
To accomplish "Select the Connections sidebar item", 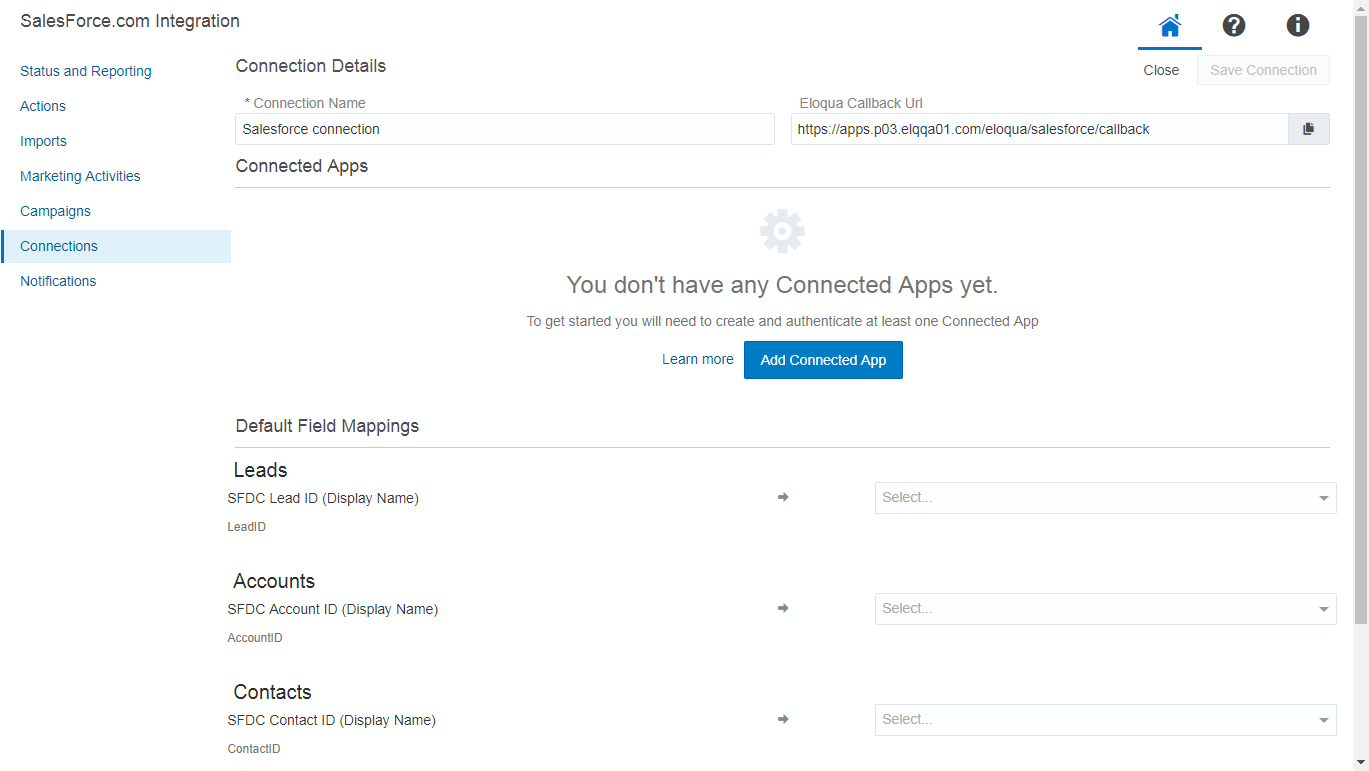I will 59,246.
